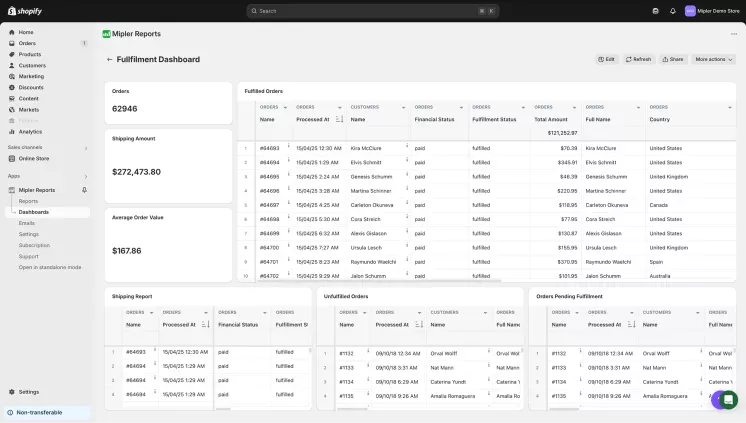The image size is (746, 423).
Task: Click sort icon in Unfulfilled Orders Processed At
Action: click(x=419, y=325)
